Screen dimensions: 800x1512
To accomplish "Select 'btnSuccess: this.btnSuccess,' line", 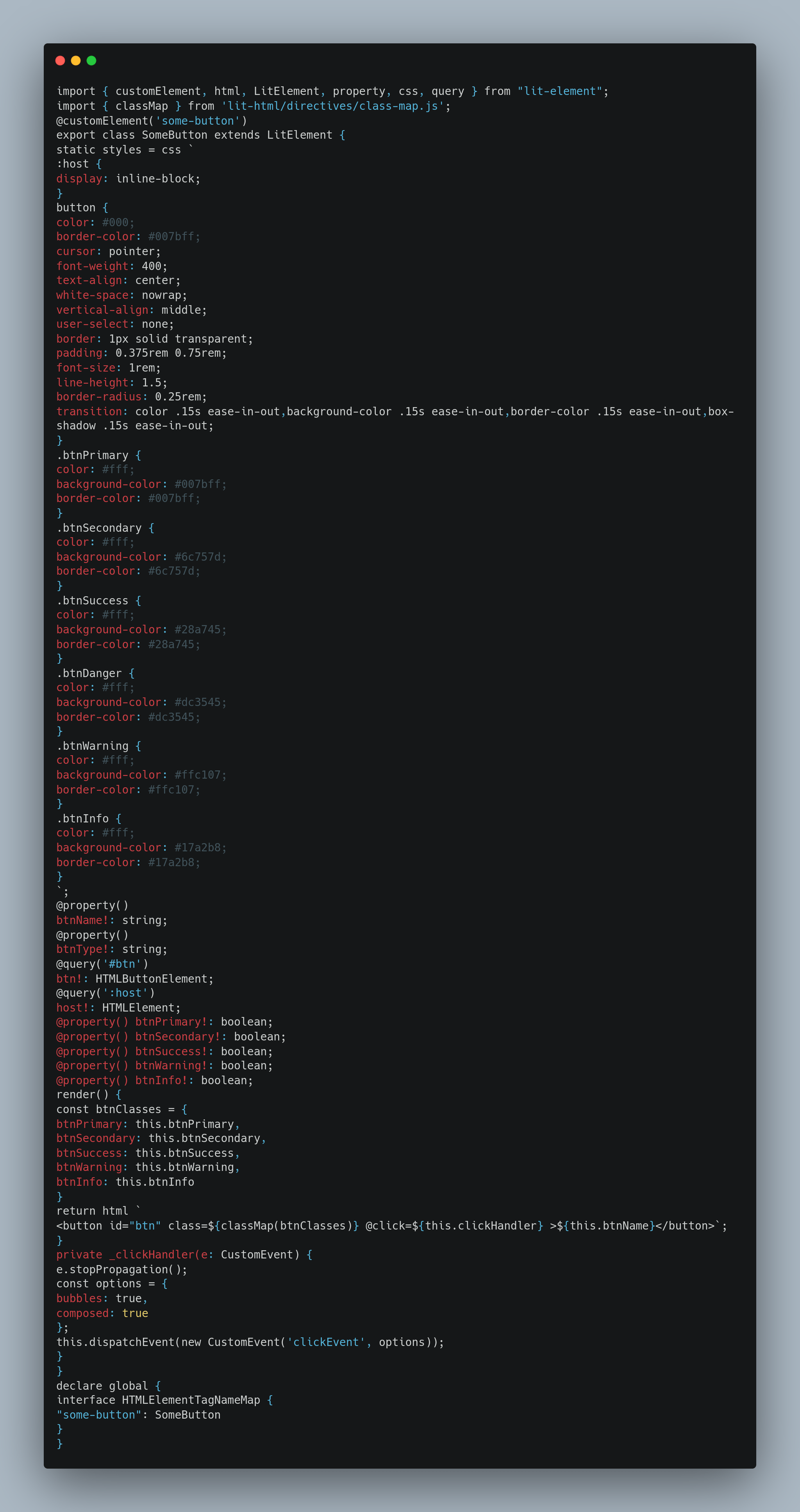I will [x=148, y=1153].
